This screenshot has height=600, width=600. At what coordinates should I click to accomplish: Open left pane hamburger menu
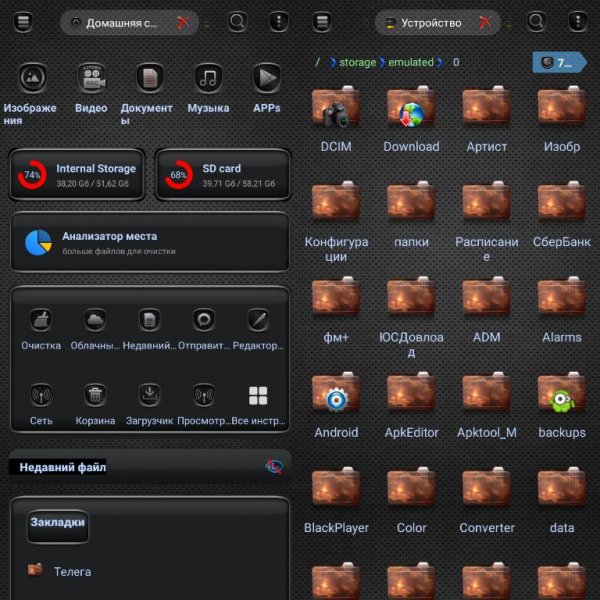pyautogui.click(x=23, y=22)
